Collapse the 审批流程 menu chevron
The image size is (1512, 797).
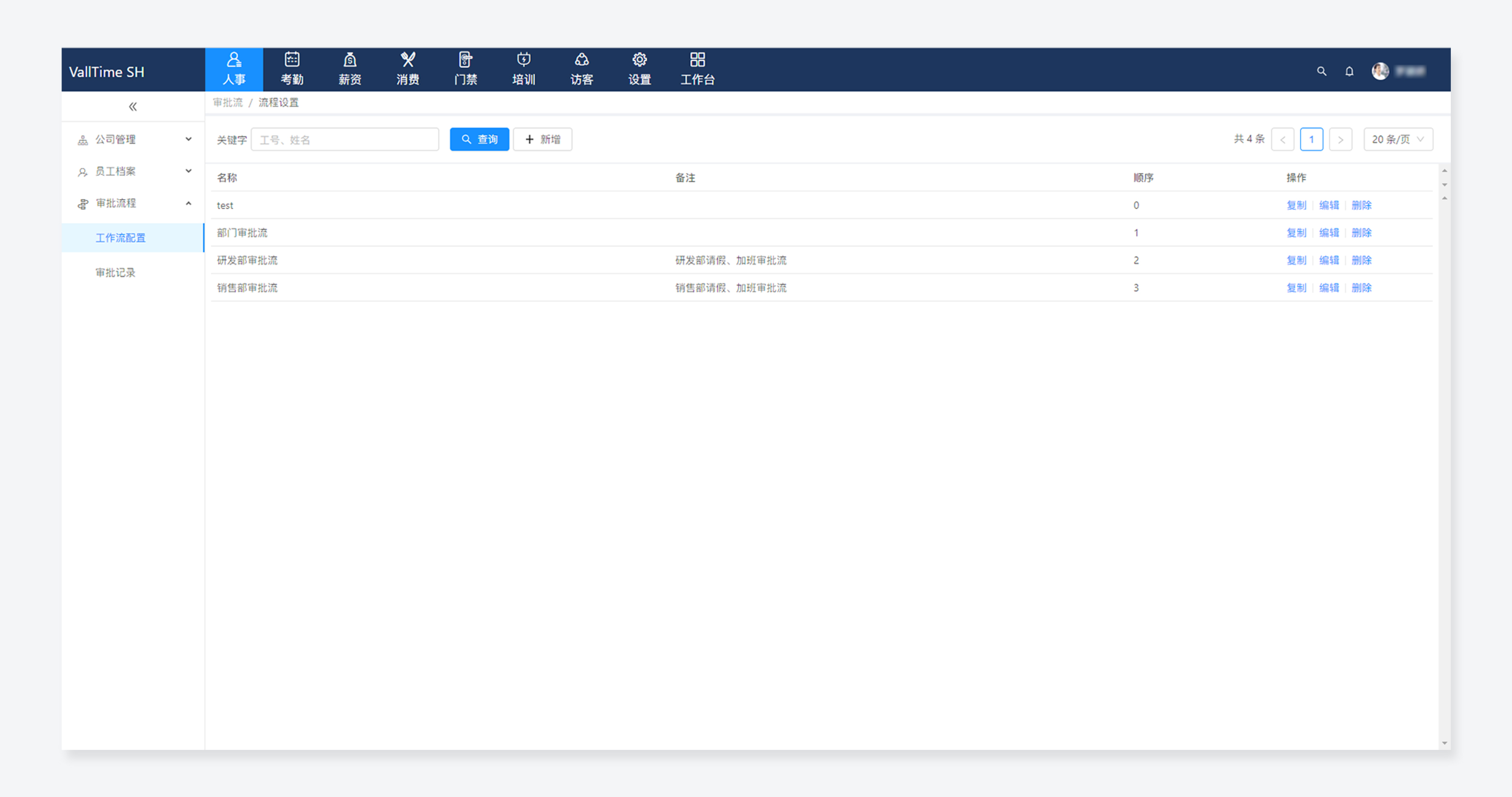click(188, 203)
